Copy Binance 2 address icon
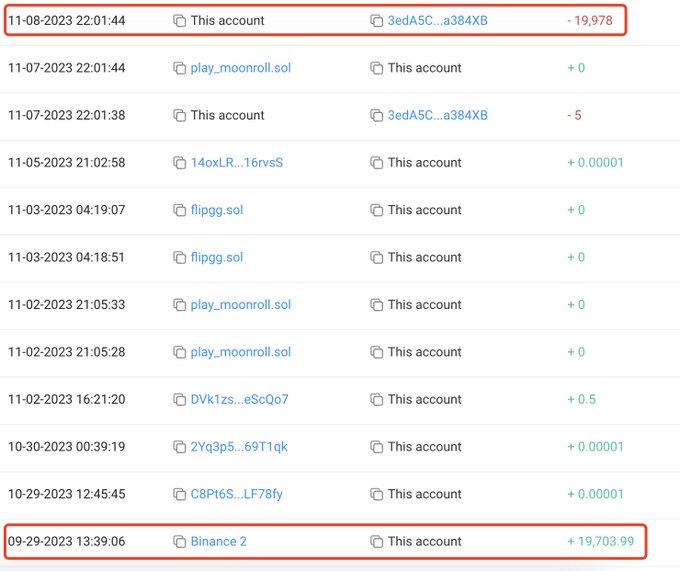Screen dimensions: 680x571 [x=179, y=542]
